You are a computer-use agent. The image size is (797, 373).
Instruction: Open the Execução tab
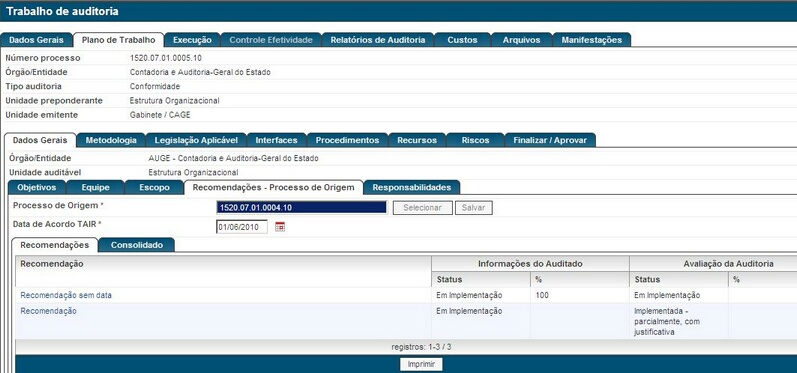pos(192,40)
